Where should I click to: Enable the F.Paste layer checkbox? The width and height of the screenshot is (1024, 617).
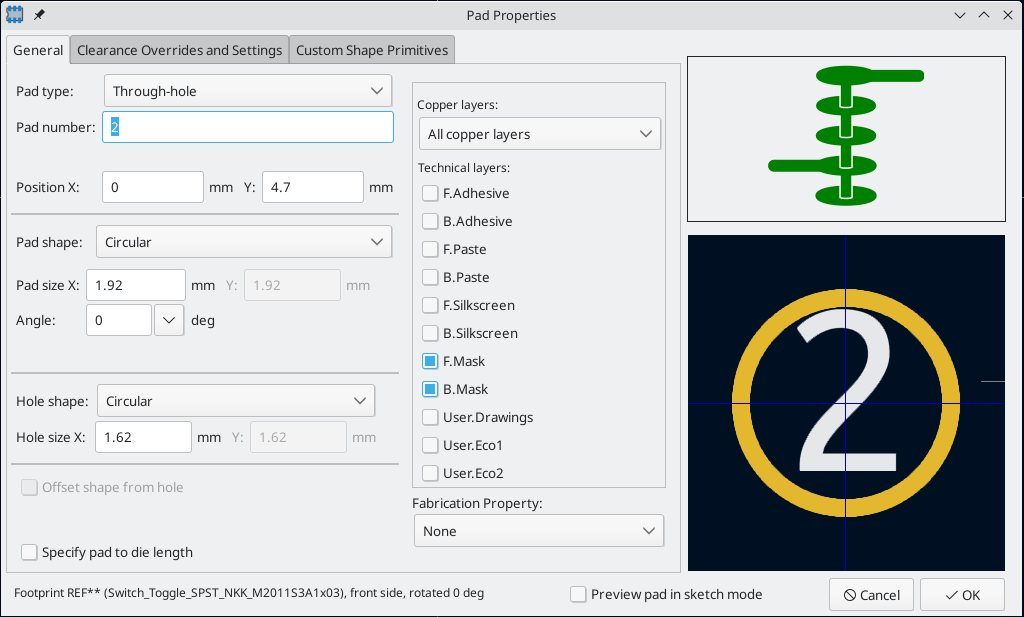(430, 249)
